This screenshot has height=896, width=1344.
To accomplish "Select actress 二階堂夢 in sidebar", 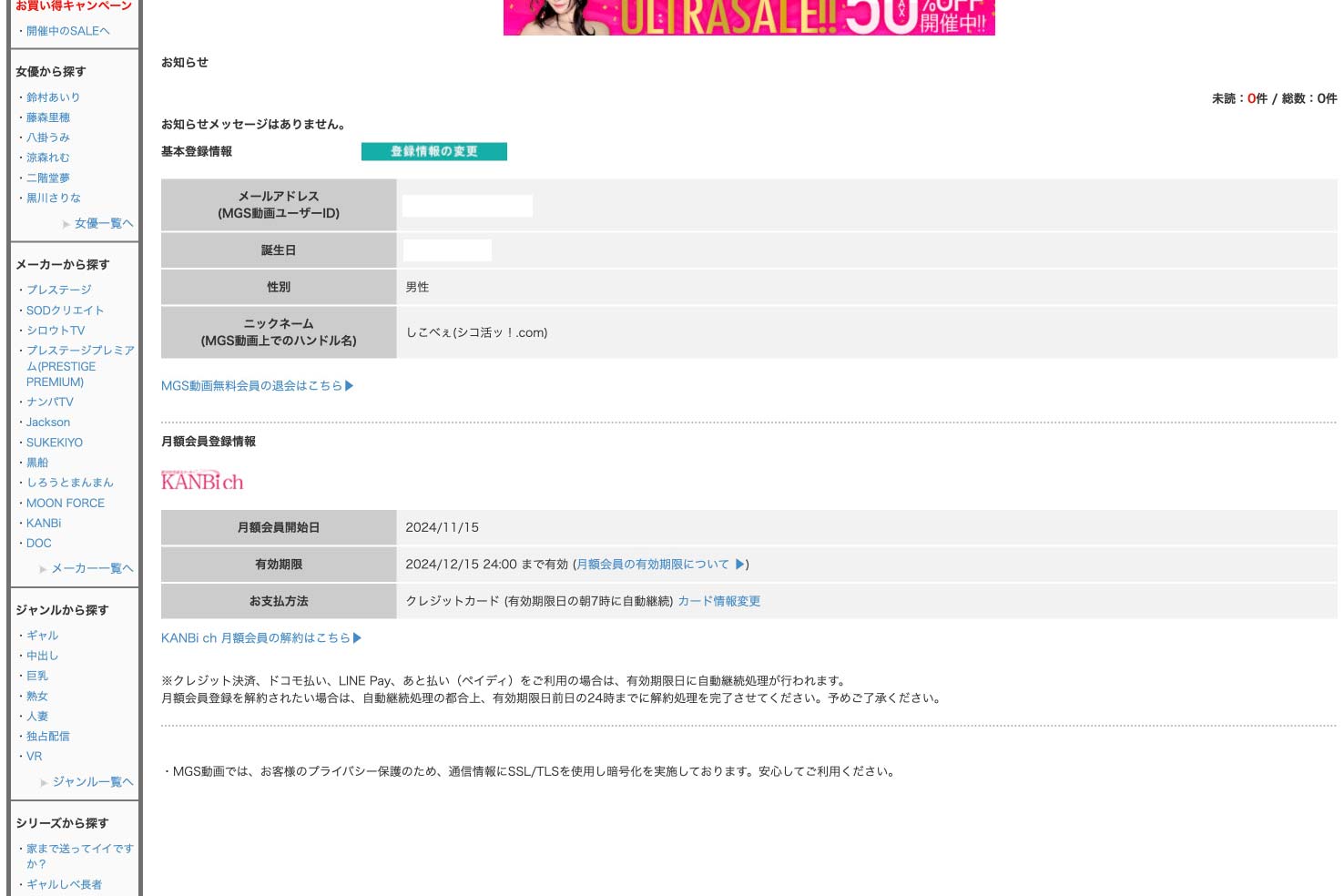I will [48, 178].
